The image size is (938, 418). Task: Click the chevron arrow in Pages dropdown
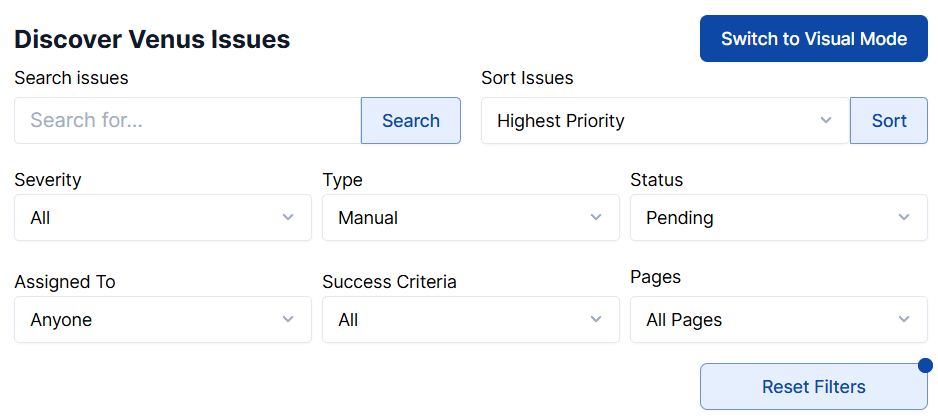[x=904, y=320]
